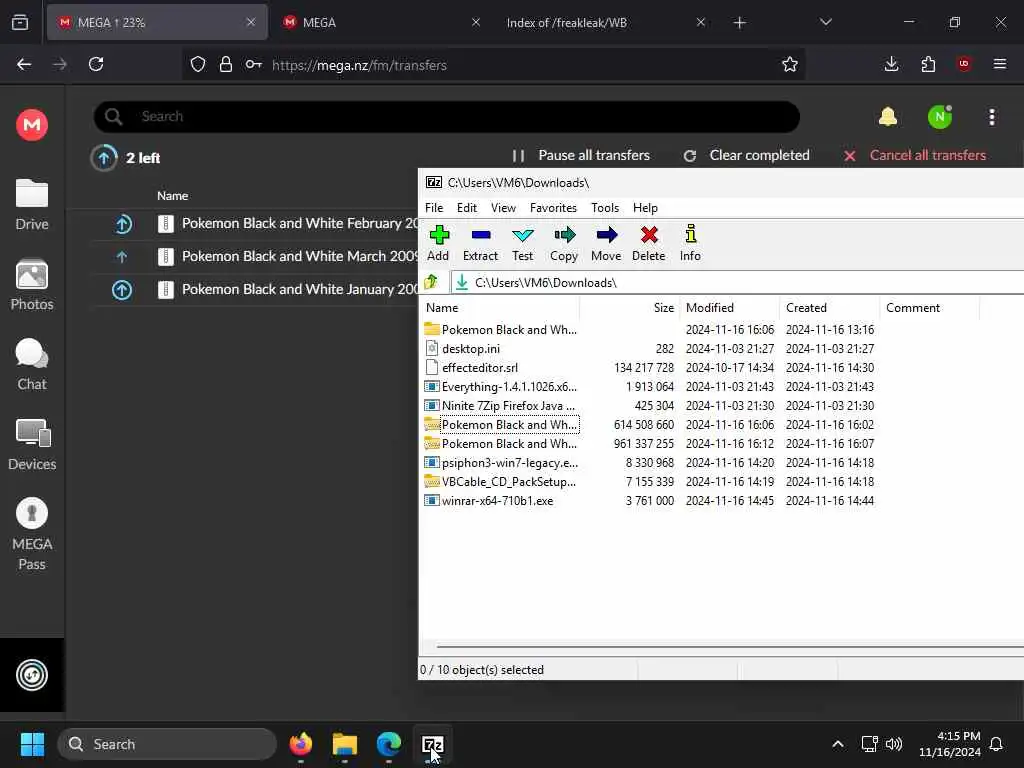The image size is (1024, 768).
Task: Open the Favorites menu in 7-Zip
Action: [553, 208]
